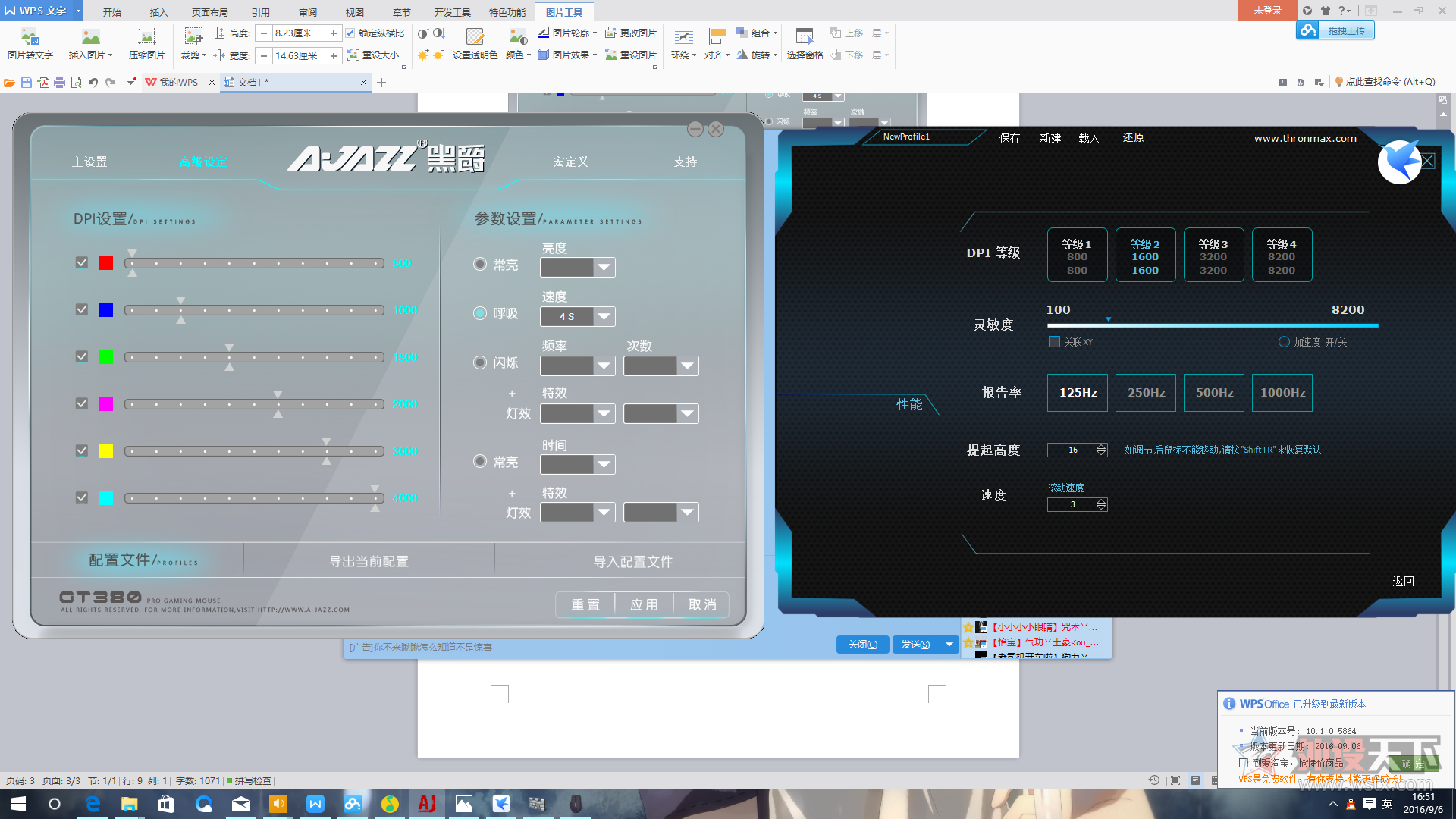Open the 亮度 brightness dropdown
Image resolution: width=1456 pixels, height=819 pixels.
[x=578, y=267]
